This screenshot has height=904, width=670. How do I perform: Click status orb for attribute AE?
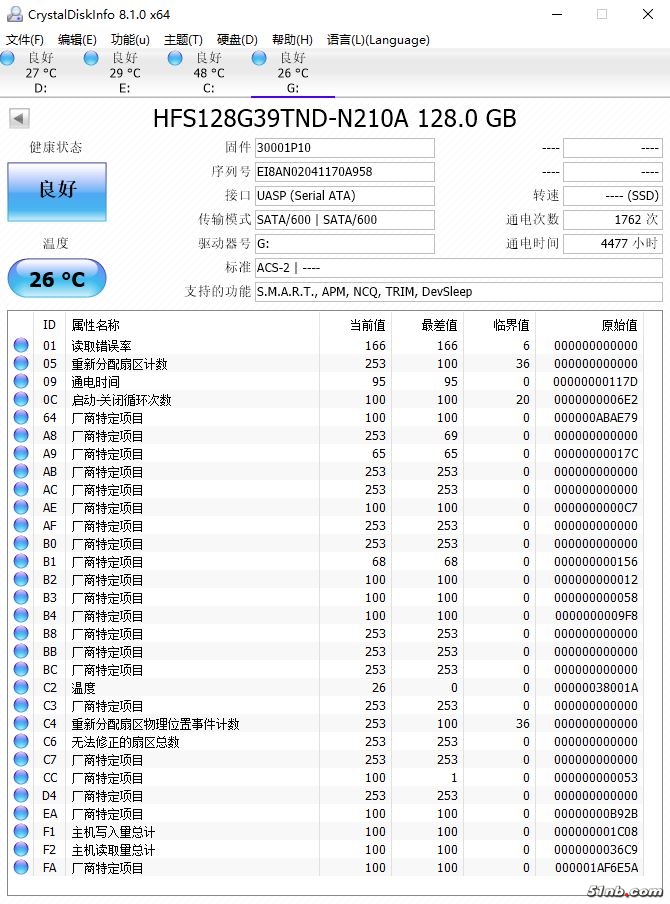21,507
